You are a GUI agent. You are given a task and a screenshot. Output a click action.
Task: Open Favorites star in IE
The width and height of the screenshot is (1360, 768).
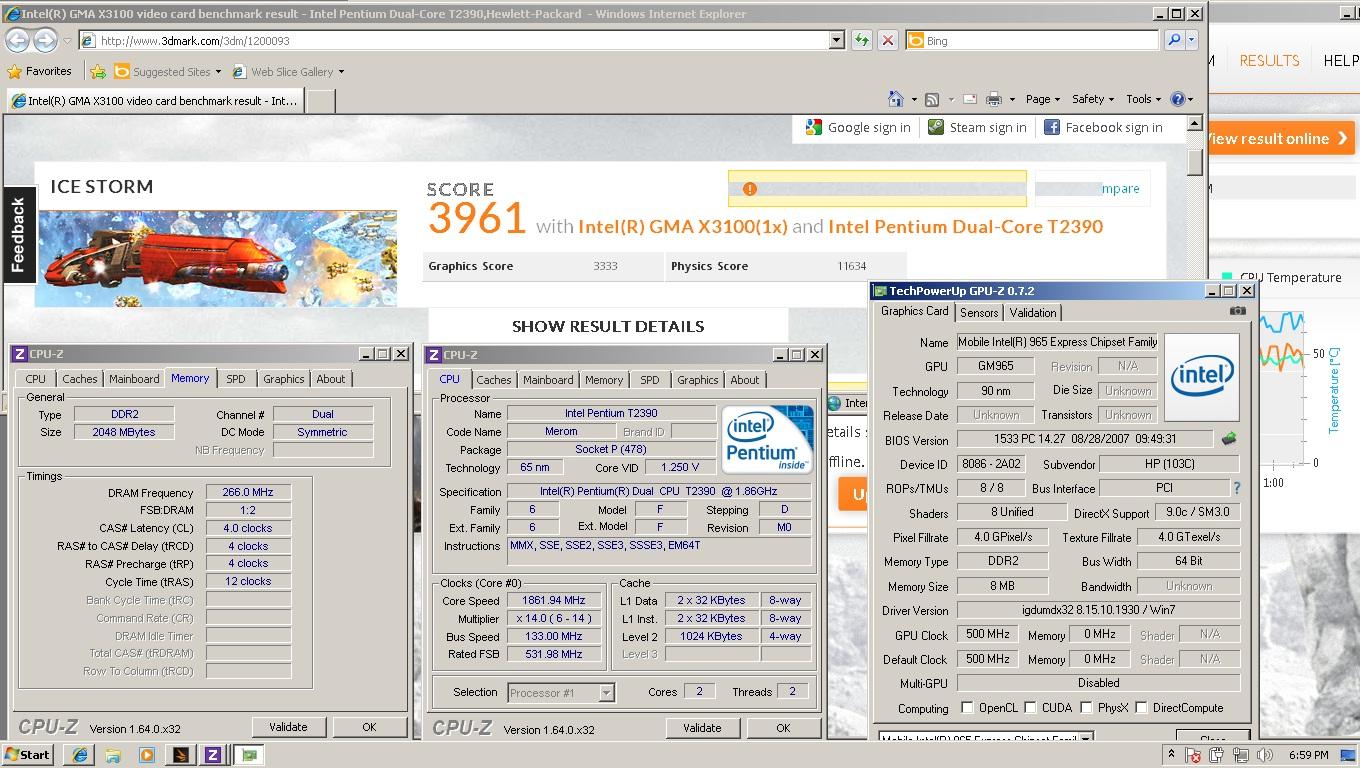click(39, 71)
